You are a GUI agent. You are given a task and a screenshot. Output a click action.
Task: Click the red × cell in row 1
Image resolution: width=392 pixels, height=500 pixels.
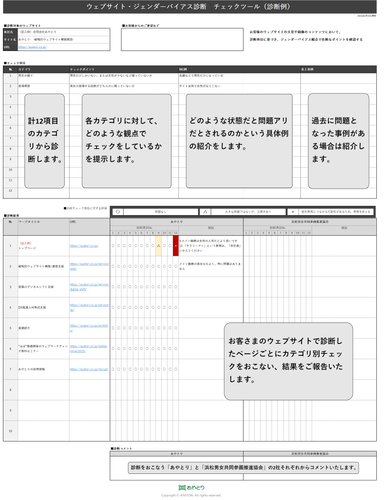176,246
